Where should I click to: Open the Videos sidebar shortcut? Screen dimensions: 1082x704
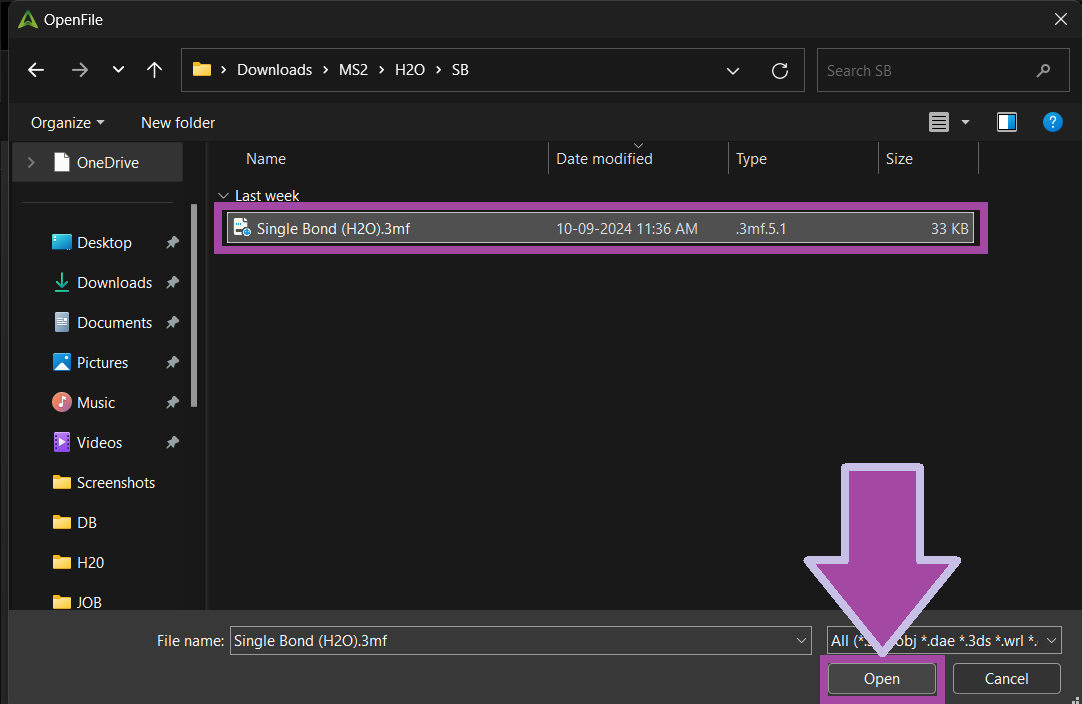(x=99, y=443)
